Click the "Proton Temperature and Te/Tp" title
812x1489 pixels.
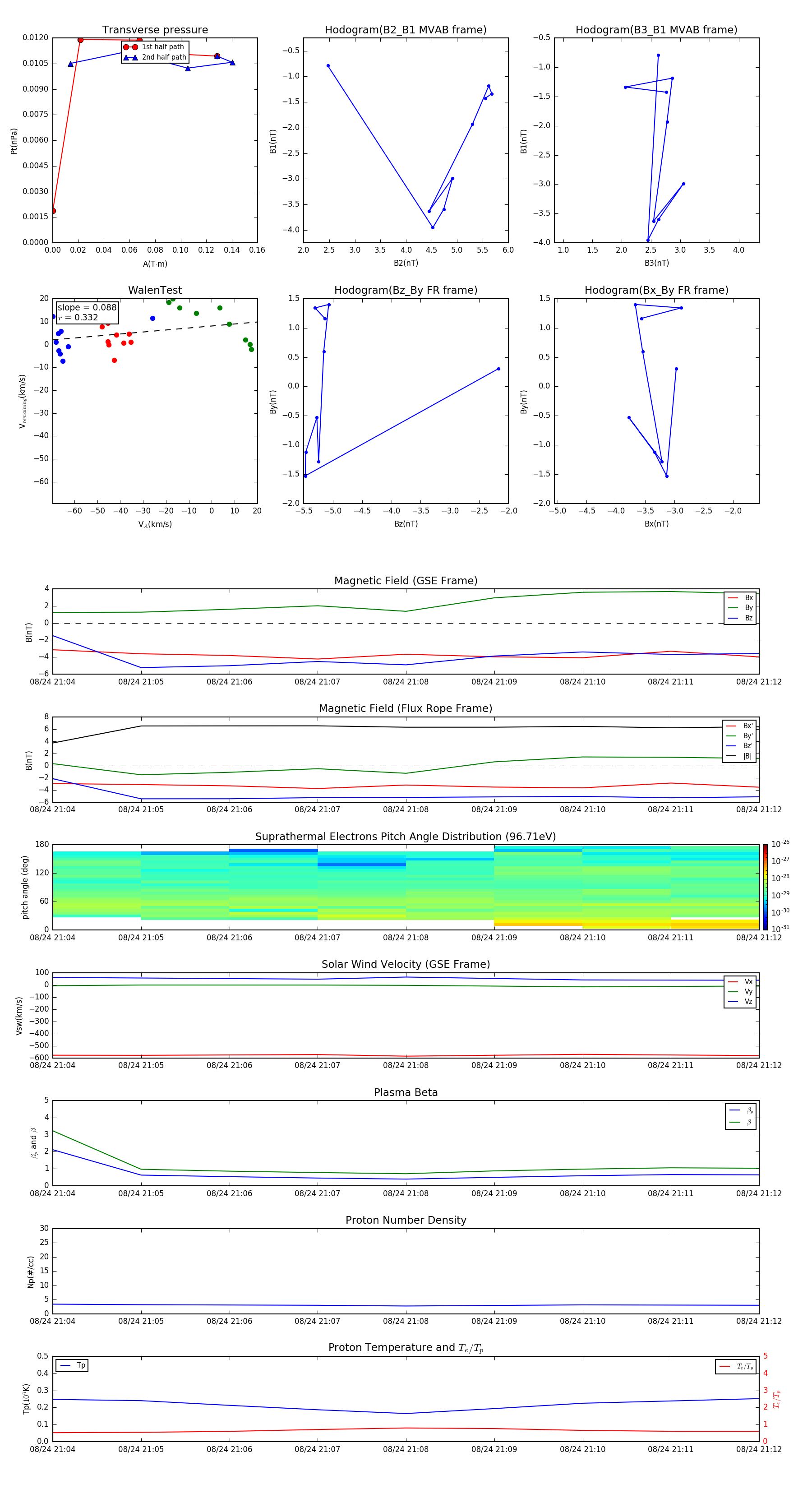pyautogui.click(x=406, y=1348)
